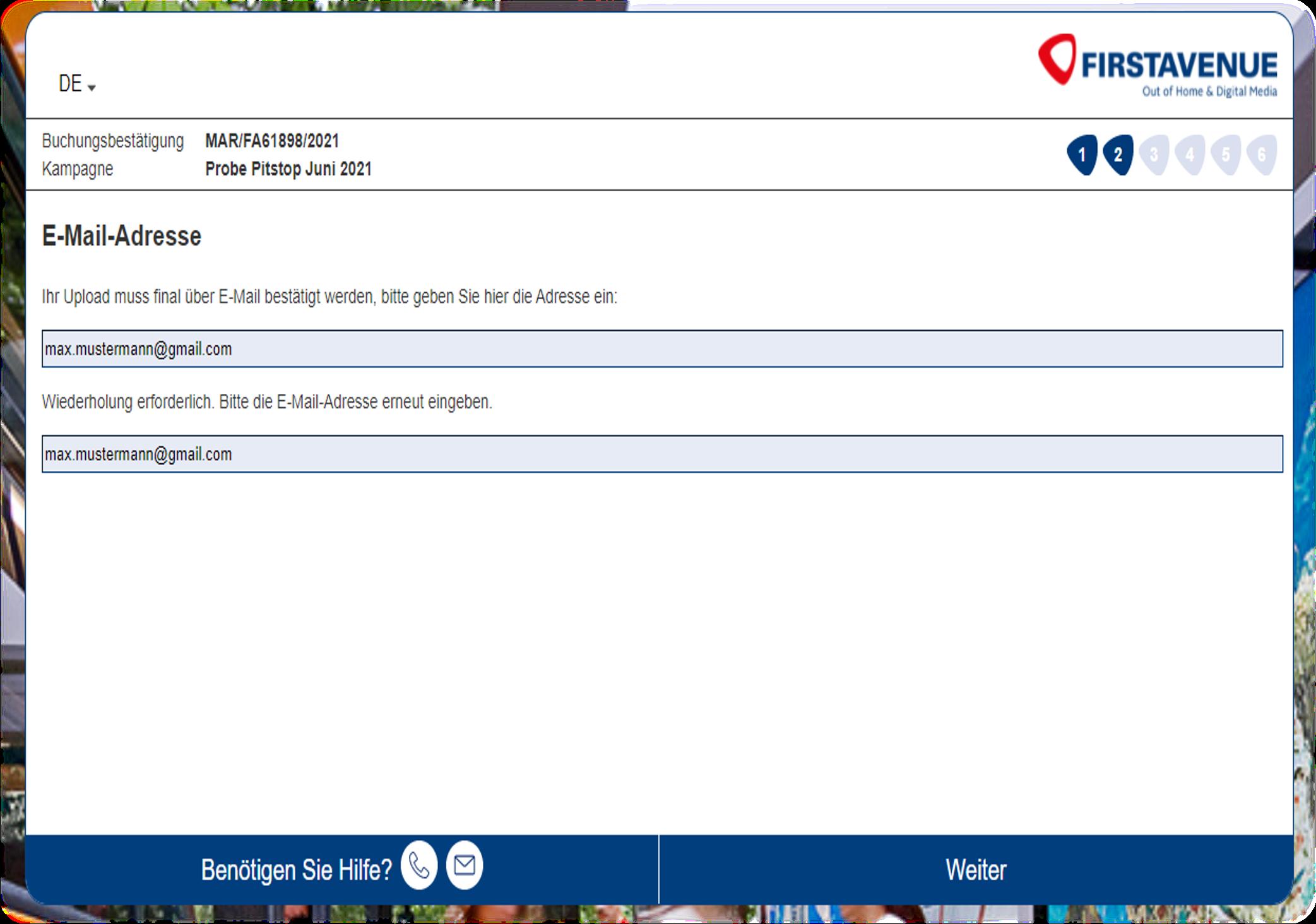
Task: Click greyed step 5 indicator
Action: [1226, 155]
